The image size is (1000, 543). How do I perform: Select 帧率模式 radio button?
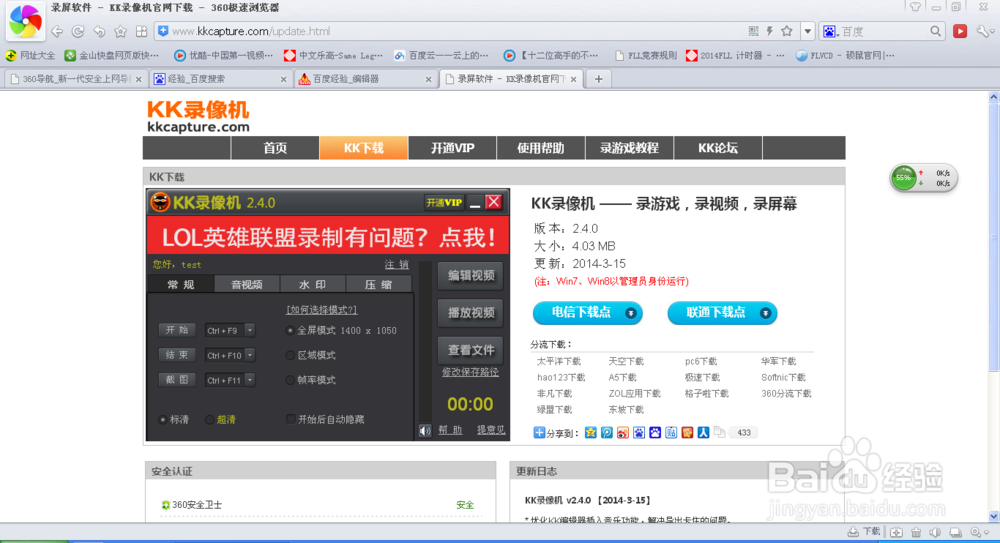click(x=290, y=380)
